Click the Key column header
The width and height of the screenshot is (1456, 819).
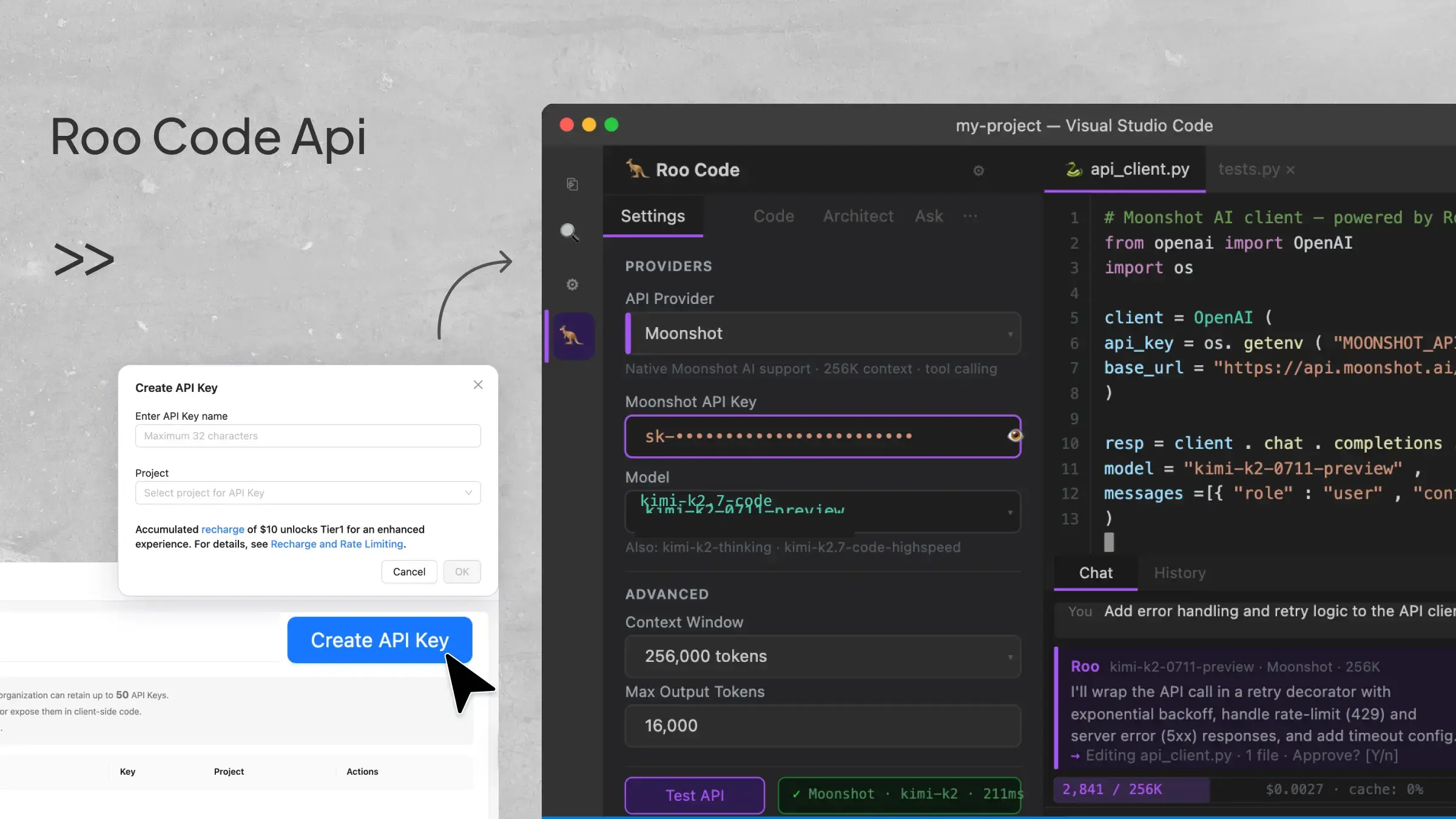pyautogui.click(x=127, y=772)
